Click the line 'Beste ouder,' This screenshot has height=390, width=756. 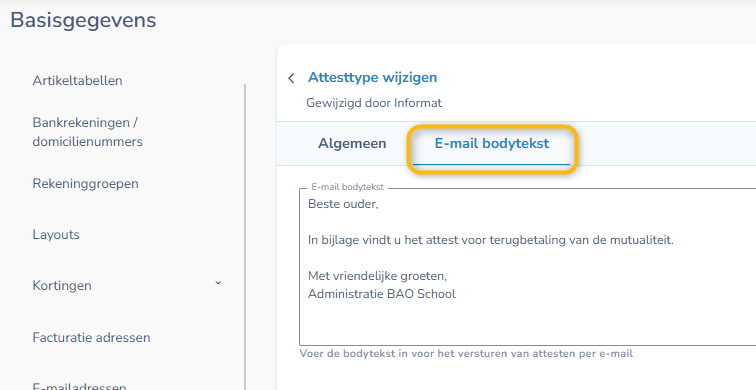point(343,204)
